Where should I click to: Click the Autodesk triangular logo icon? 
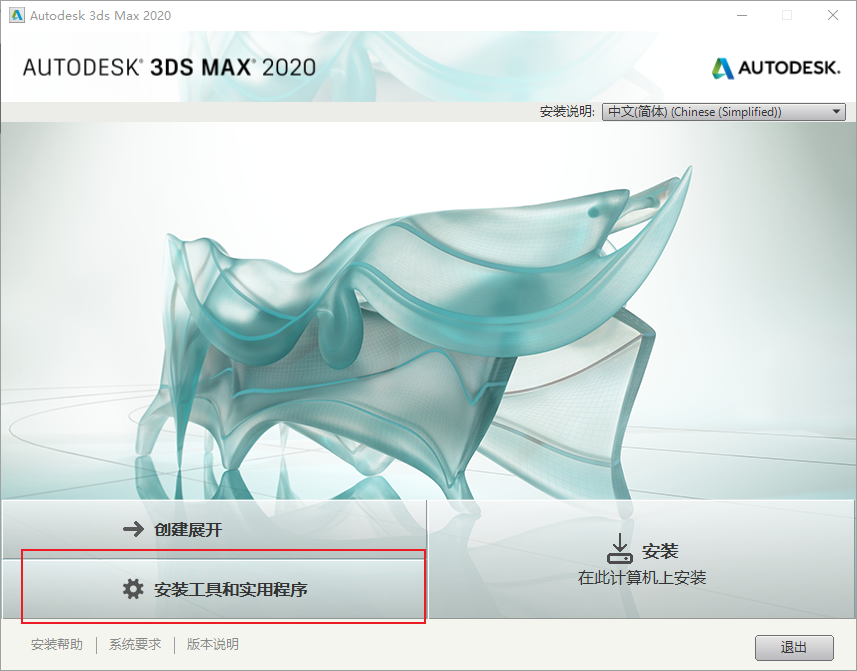pos(722,68)
